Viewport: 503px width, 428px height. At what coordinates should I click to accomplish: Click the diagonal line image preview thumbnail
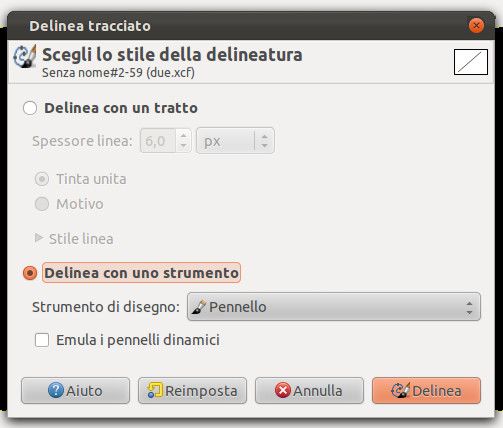click(471, 62)
